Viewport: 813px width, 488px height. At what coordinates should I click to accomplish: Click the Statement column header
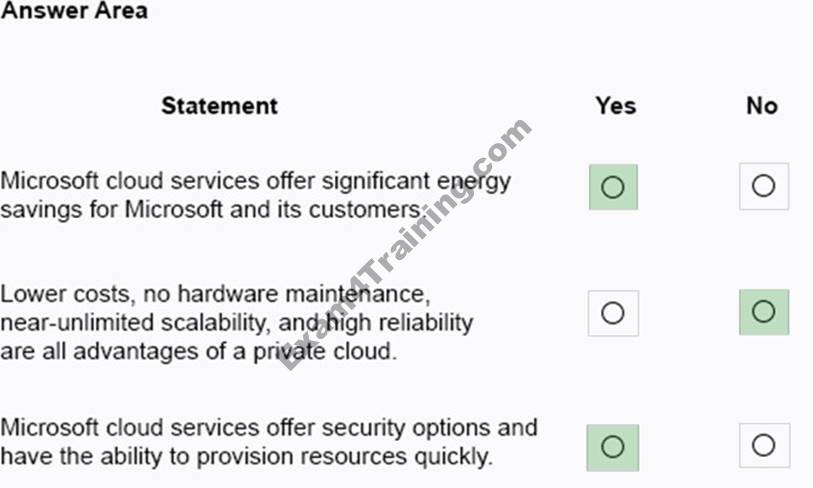(x=219, y=106)
